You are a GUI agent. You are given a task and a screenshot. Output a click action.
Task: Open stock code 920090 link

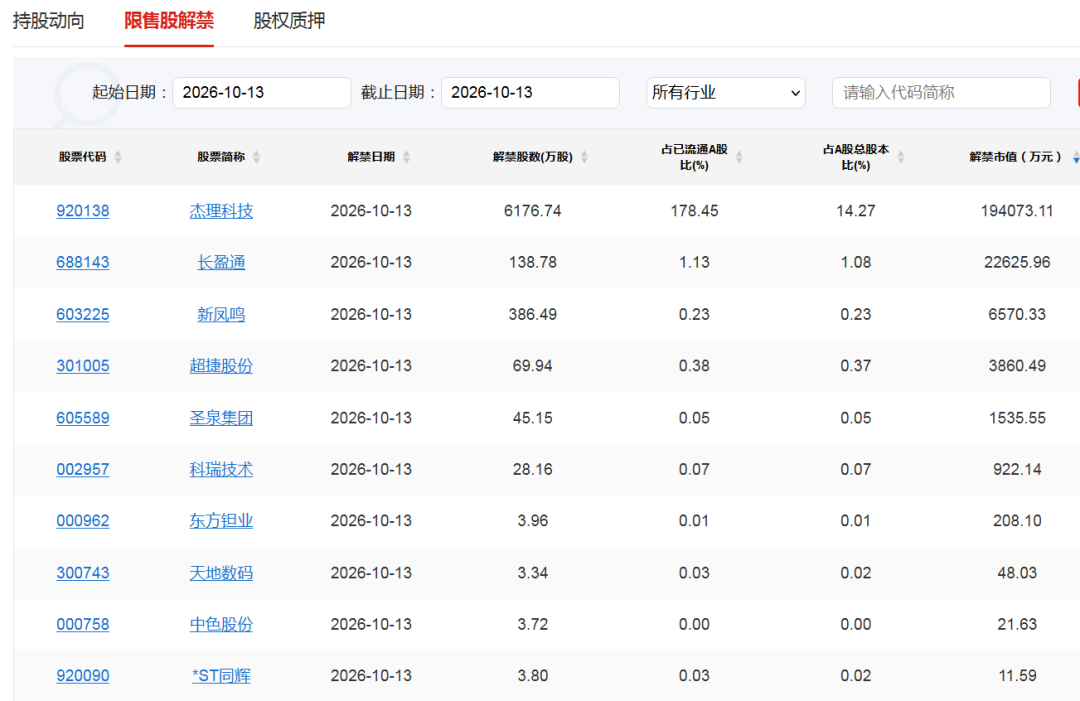(83, 676)
